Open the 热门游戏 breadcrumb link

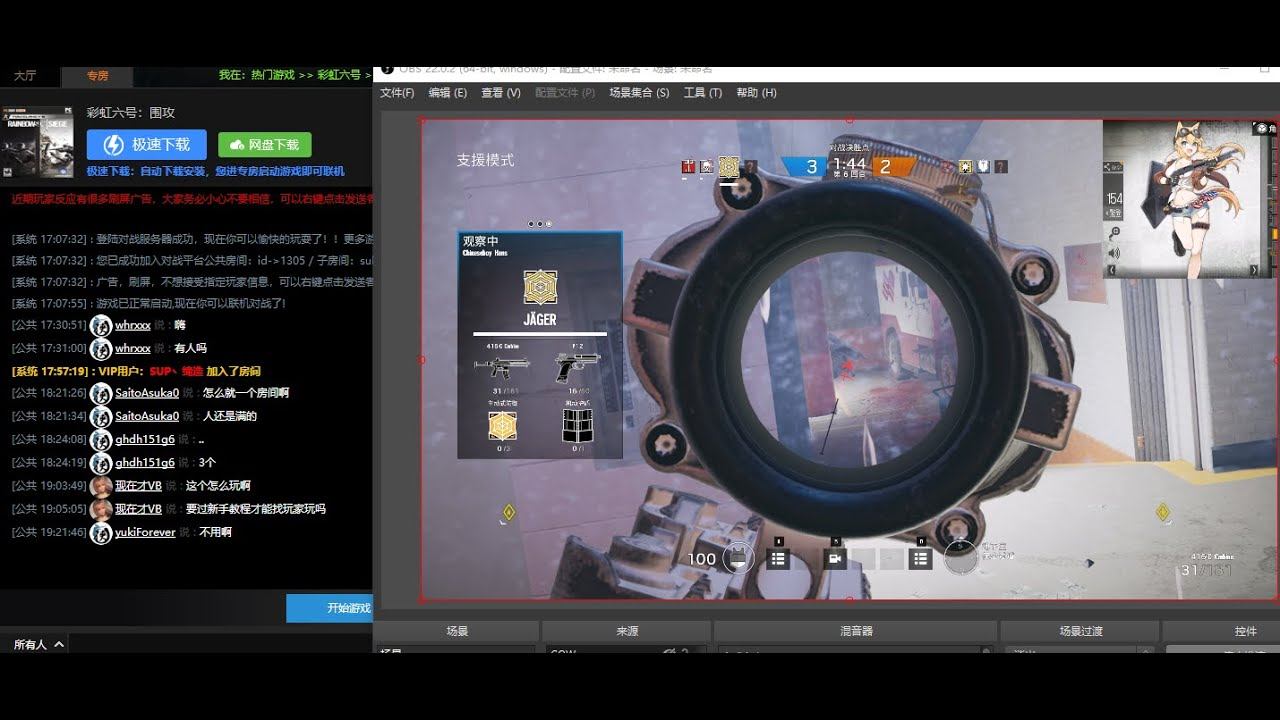[x=272, y=75]
